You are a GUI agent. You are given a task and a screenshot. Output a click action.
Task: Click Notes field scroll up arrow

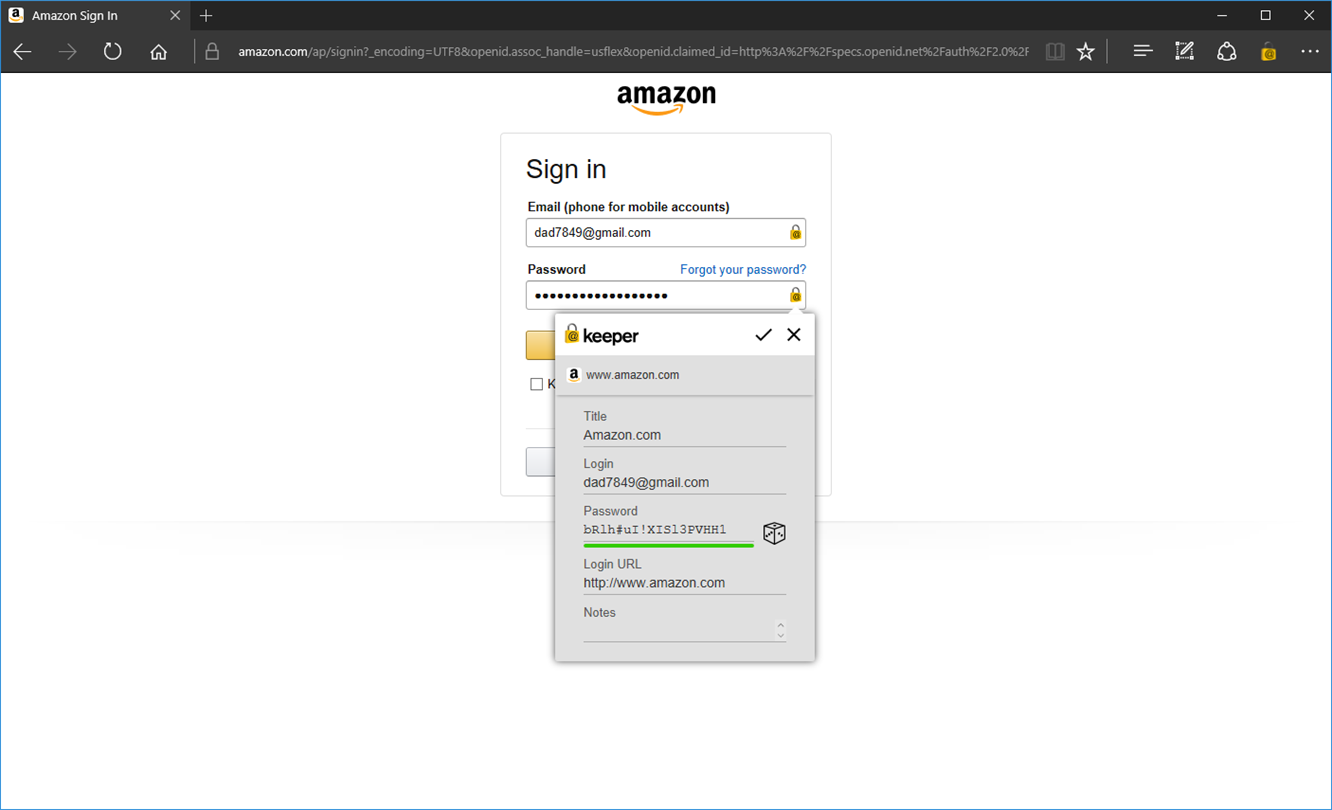coord(781,625)
